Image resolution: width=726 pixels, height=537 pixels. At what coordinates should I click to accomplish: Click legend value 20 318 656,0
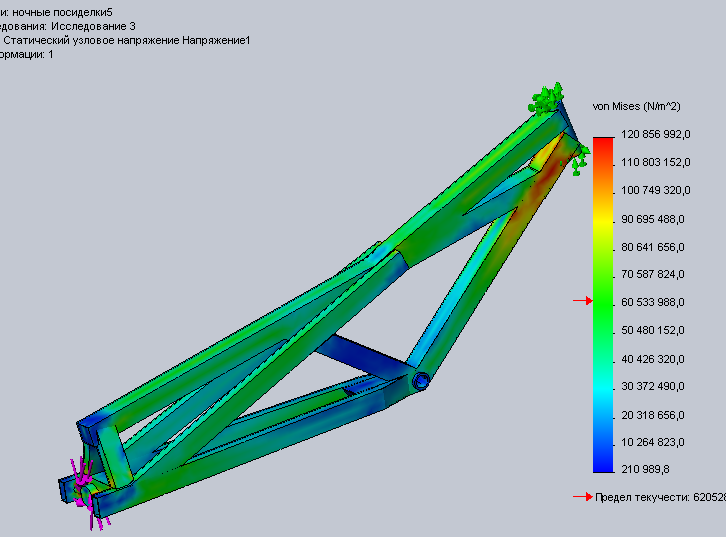pyautogui.click(x=653, y=415)
